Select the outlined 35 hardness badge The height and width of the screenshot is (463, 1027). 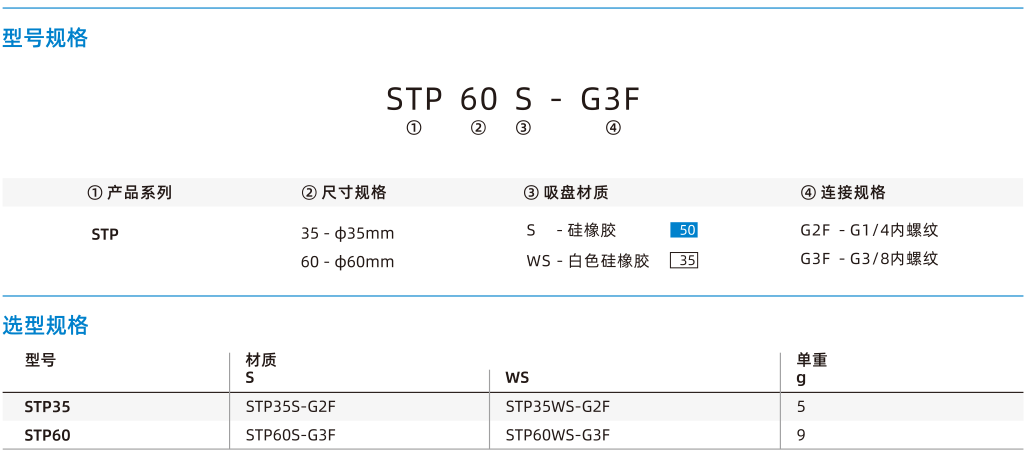coord(684,261)
